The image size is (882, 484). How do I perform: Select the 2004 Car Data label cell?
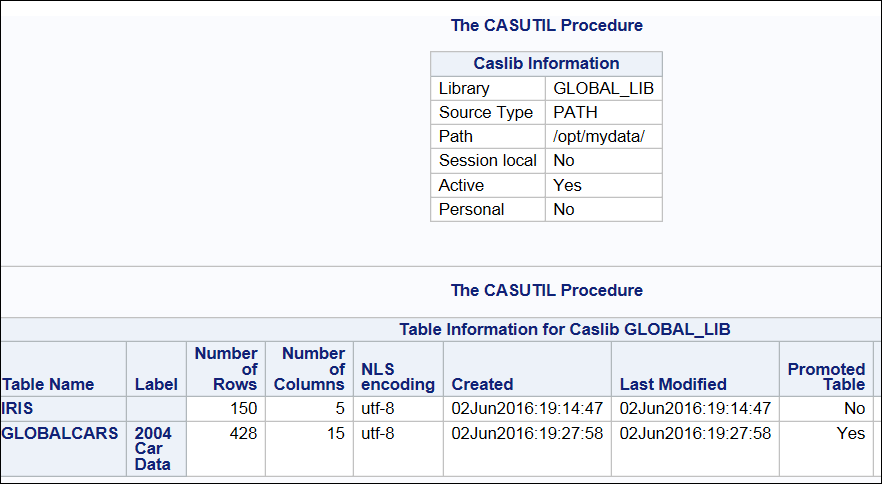click(x=153, y=448)
